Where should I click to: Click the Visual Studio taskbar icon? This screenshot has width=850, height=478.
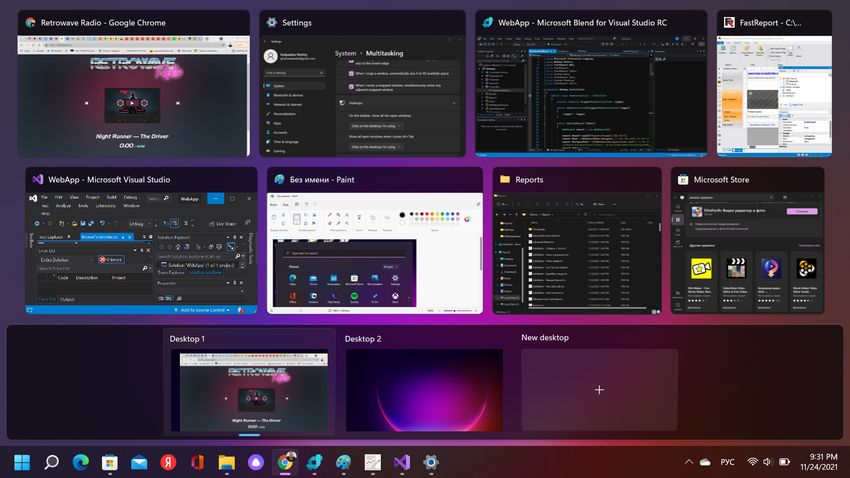coord(402,462)
